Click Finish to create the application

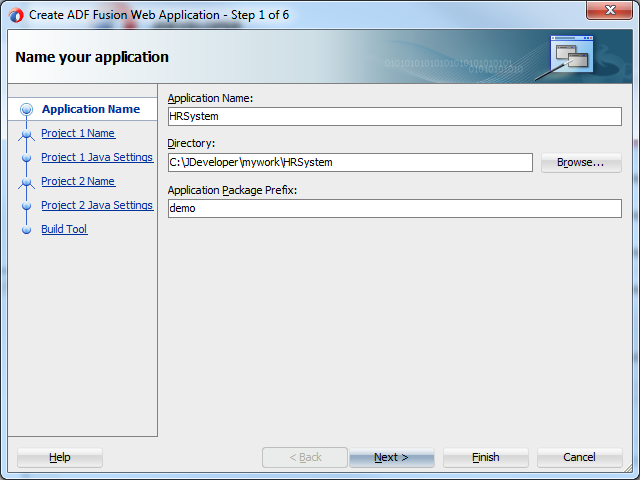(486, 457)
